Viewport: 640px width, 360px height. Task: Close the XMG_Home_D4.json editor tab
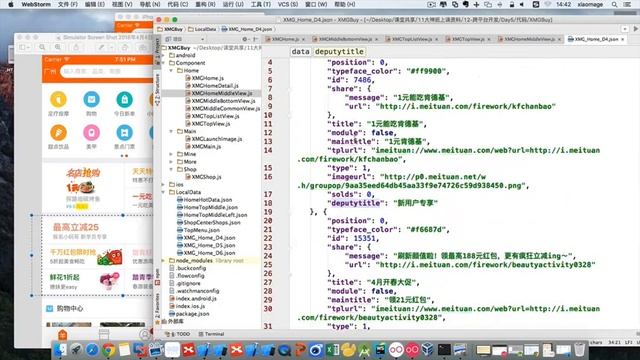(622, 40)
